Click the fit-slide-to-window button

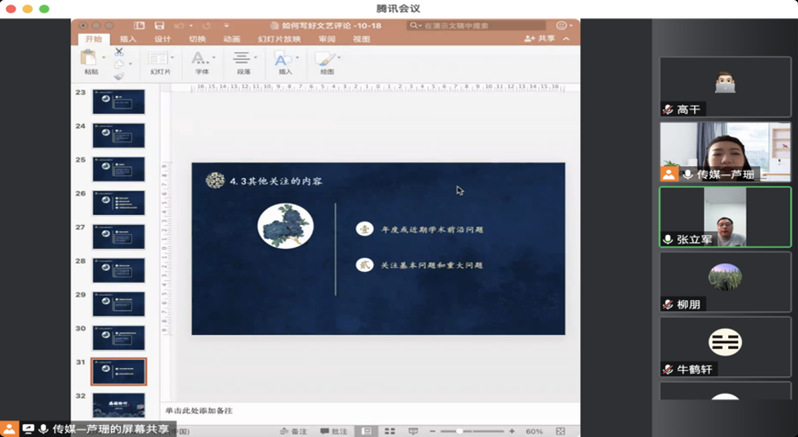coord(562,431)
